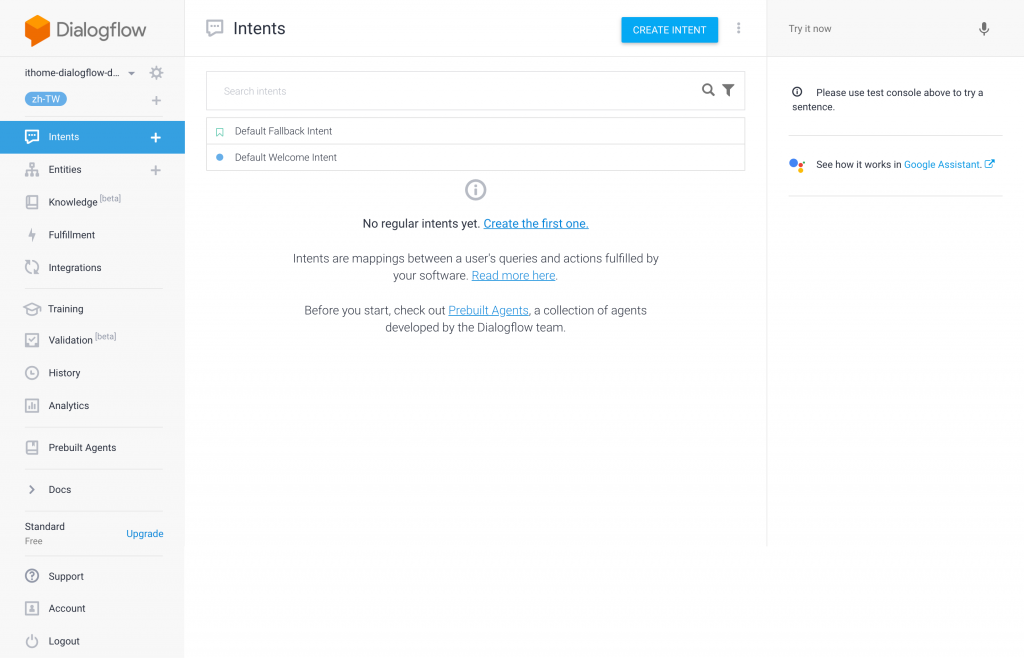Open Fulfillment page
1024x658 pixels.
[x=72, y=235]
